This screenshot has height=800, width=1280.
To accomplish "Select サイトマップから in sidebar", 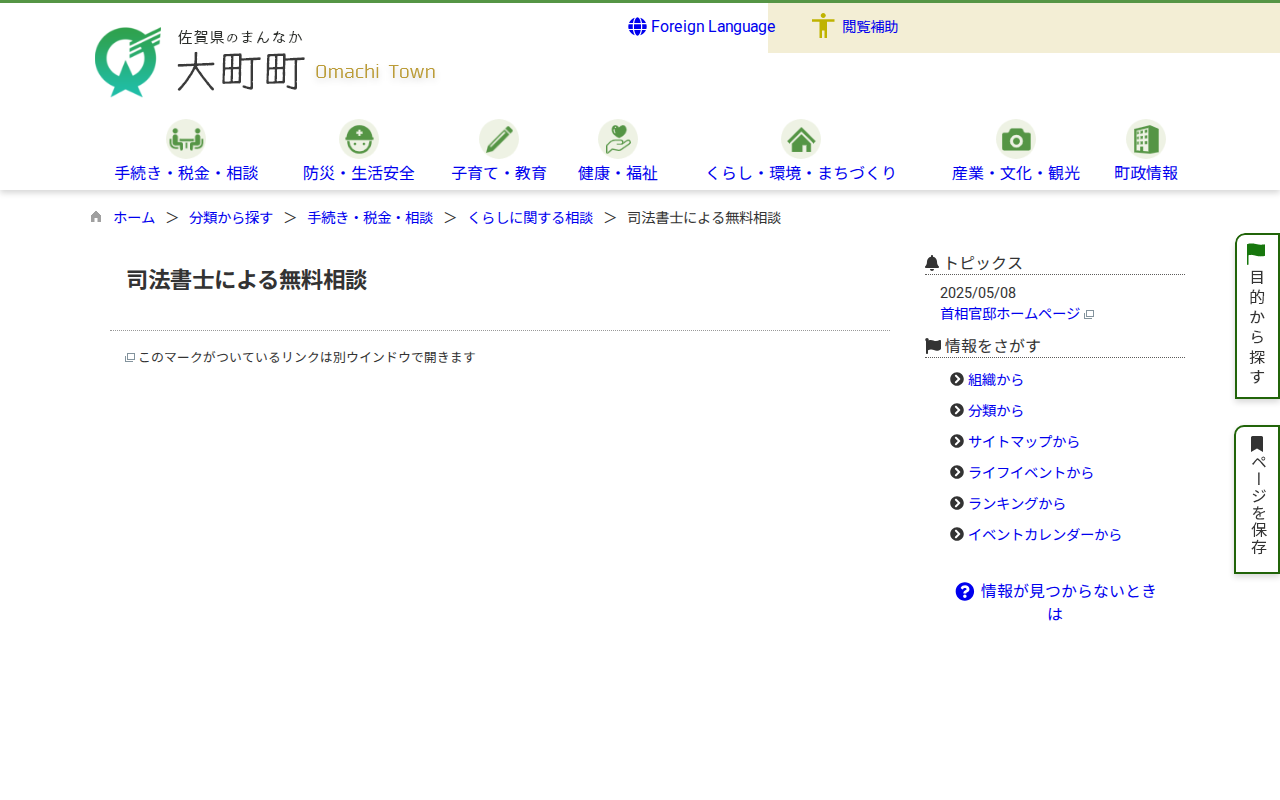I will [x=1023, y=441].
